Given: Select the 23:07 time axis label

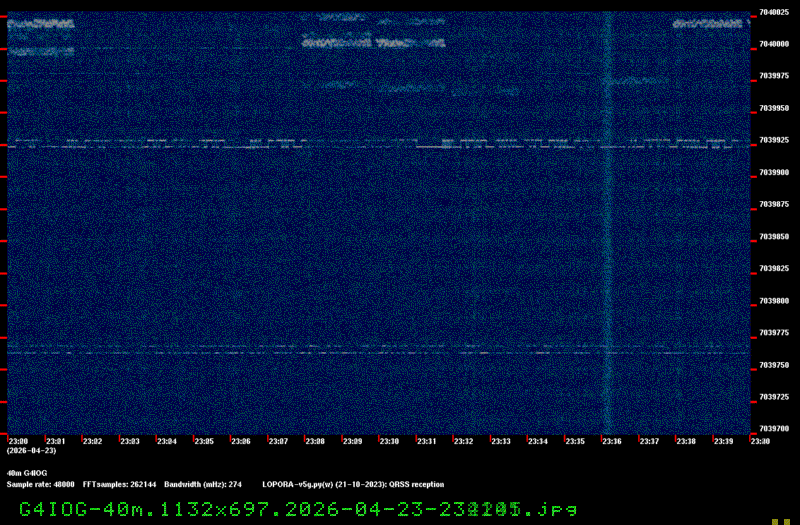Looking at the screenshot, I should coord(278,441).
